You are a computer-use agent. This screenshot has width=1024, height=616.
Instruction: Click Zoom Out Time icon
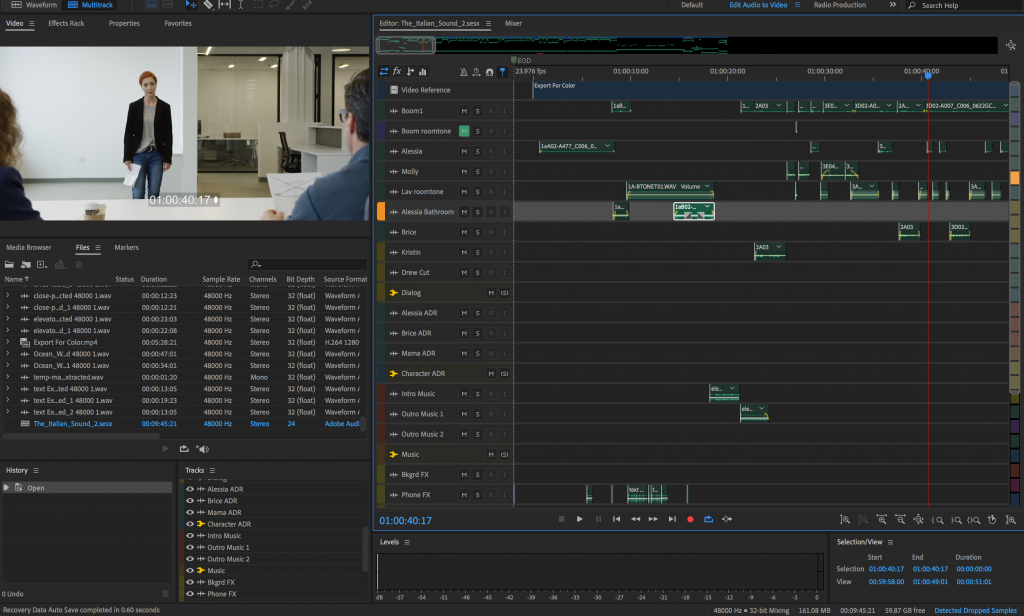(x=900, y=520)
